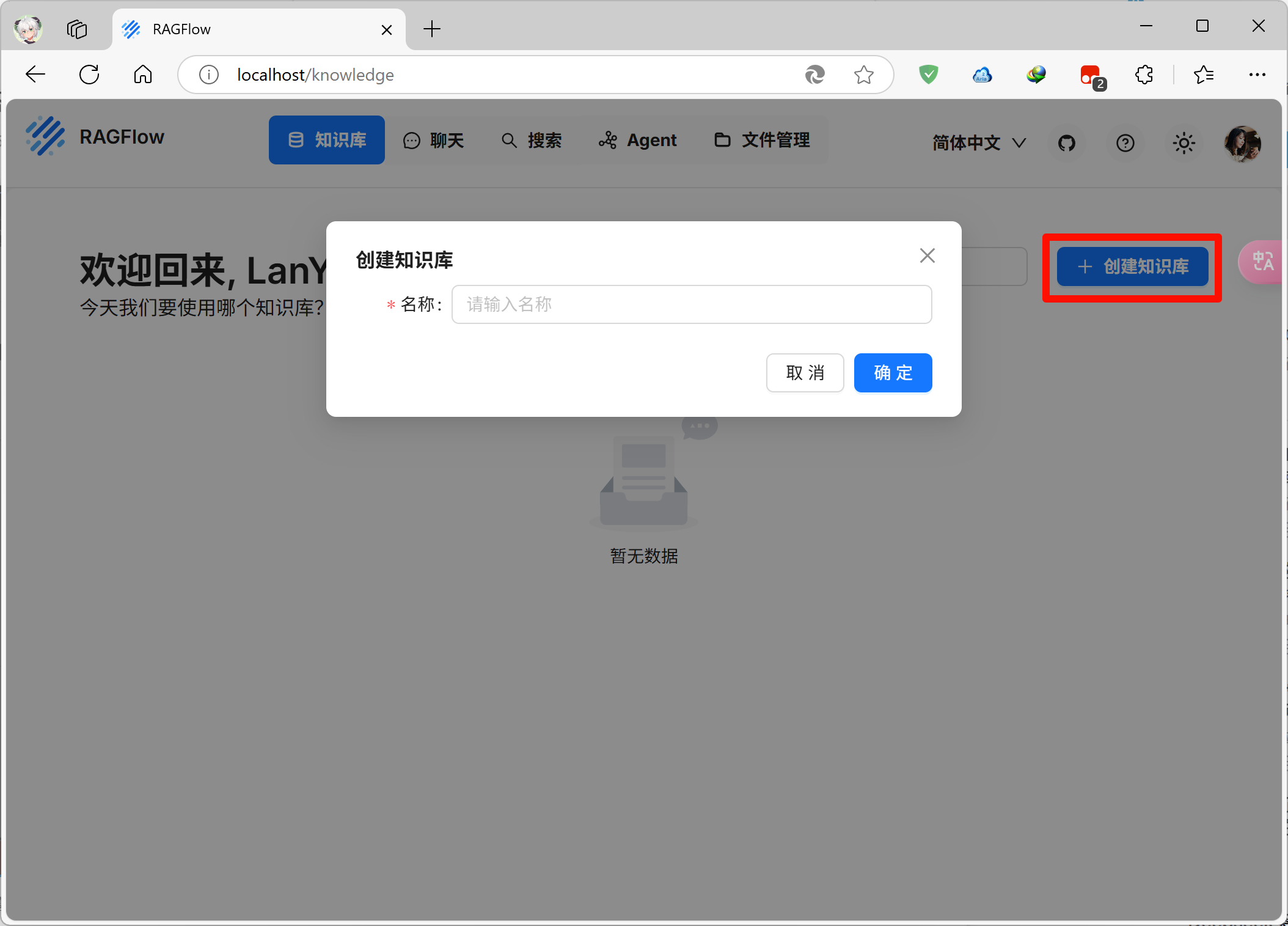Open the 文件管理 tab
Viewport: 1288px width, 926px height.
[x=762, y=140]
